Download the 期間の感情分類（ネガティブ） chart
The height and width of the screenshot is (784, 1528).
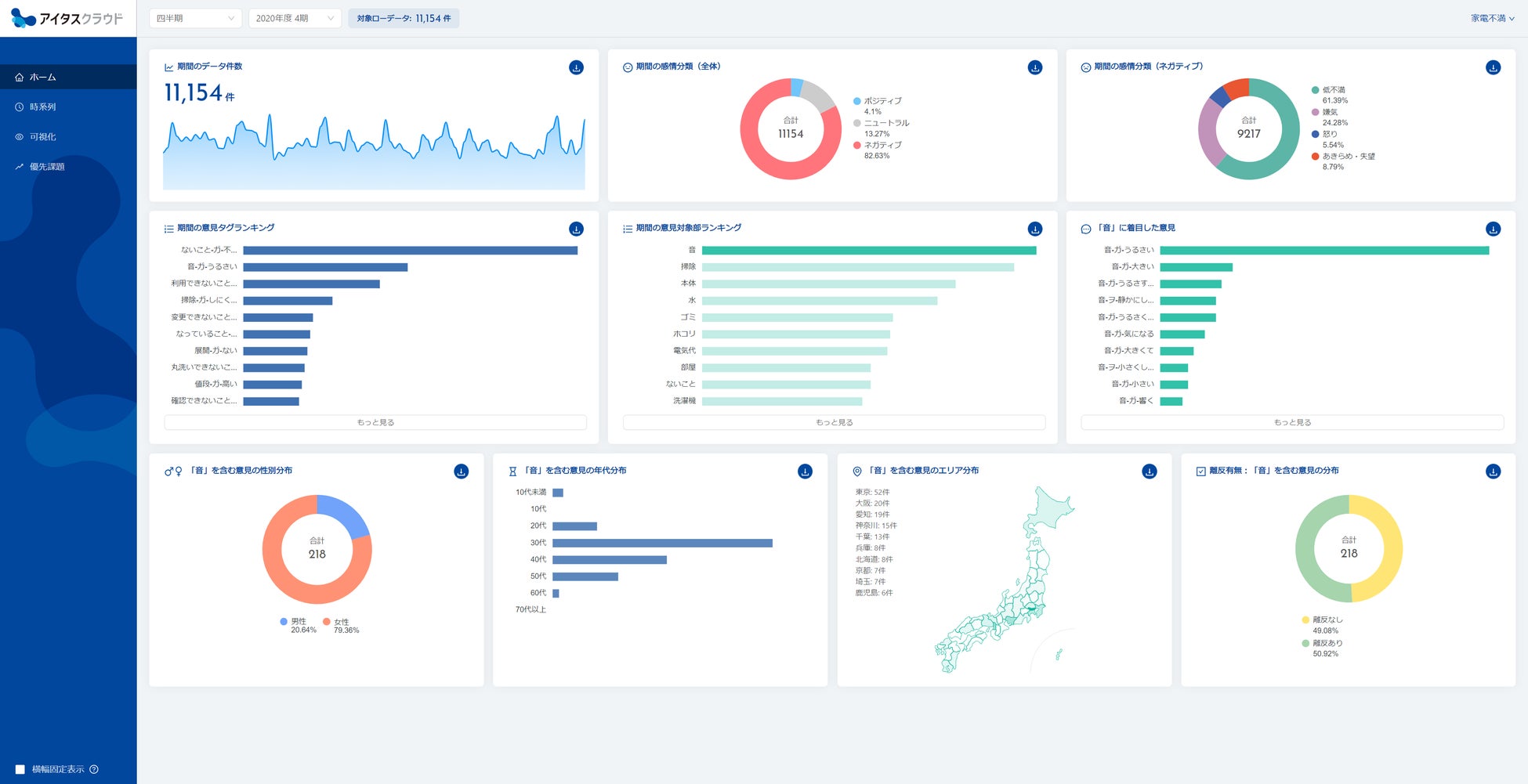coord(1493,68)
